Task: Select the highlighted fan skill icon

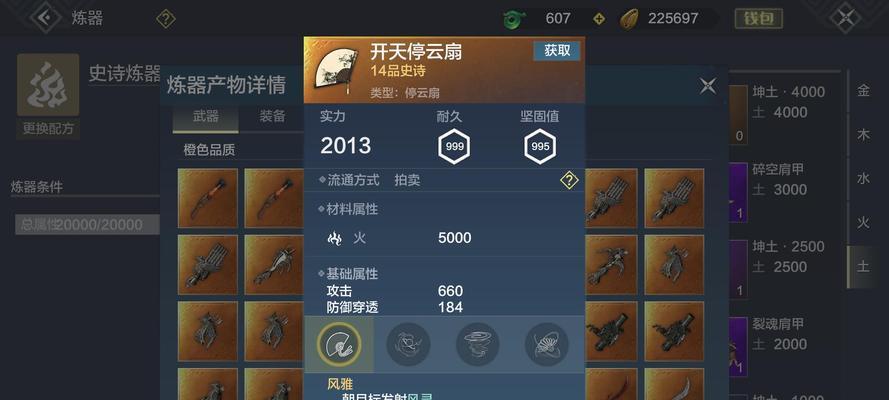Action: (339, 344)
